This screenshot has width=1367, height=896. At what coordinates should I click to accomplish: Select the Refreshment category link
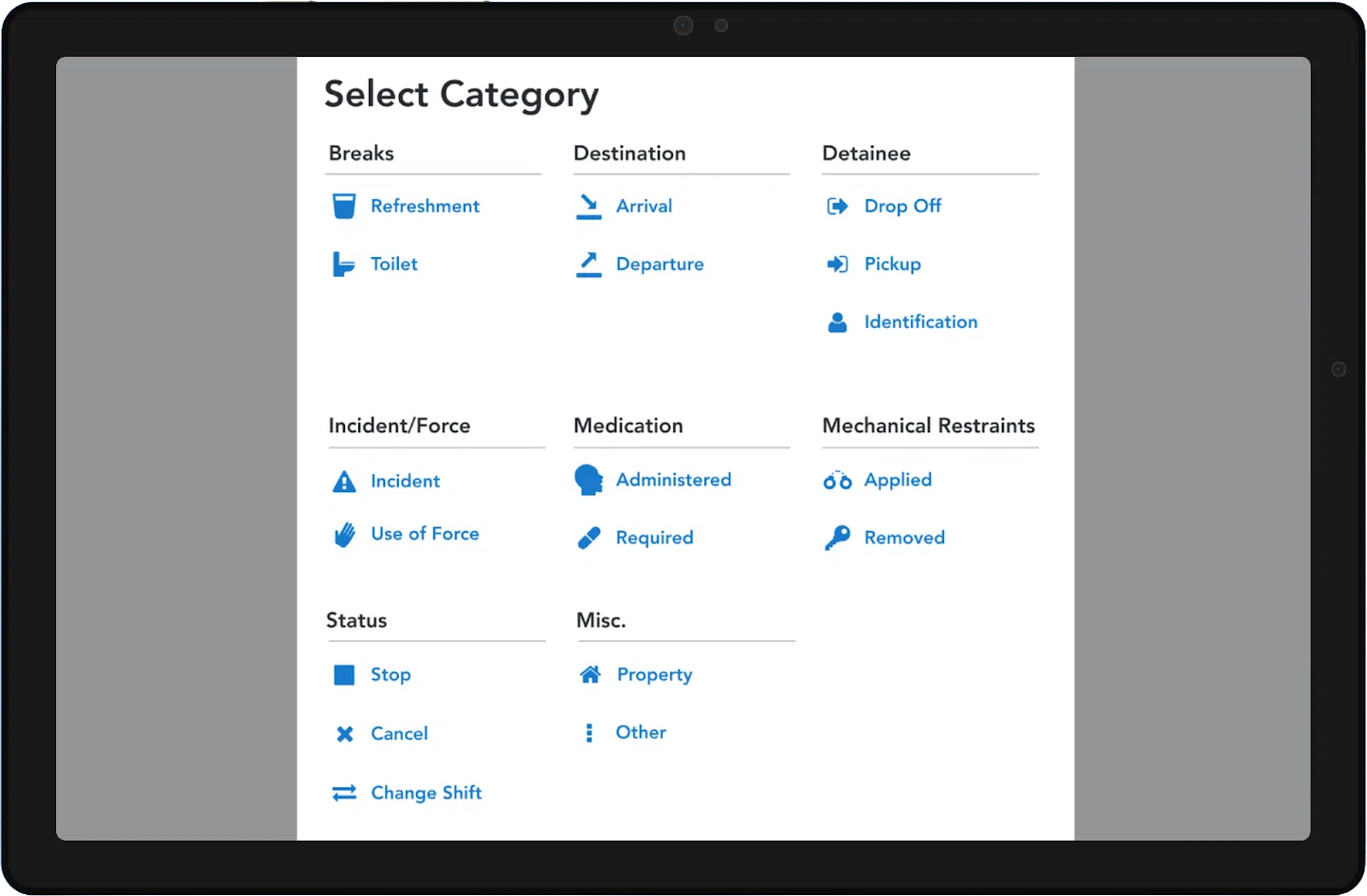coord(425,206)
